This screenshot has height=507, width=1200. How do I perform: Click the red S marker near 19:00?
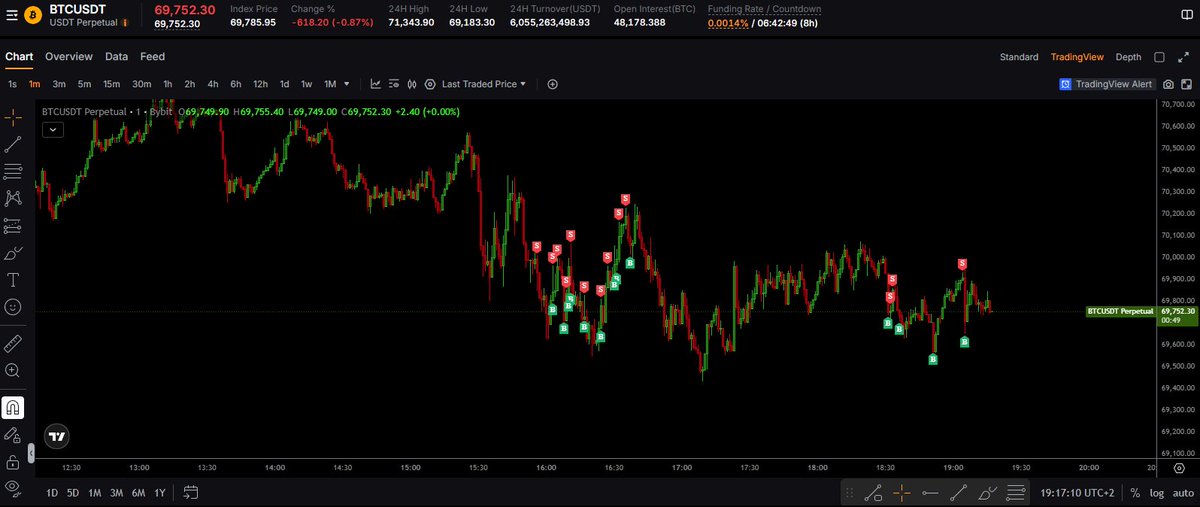(x=962, y=264)
